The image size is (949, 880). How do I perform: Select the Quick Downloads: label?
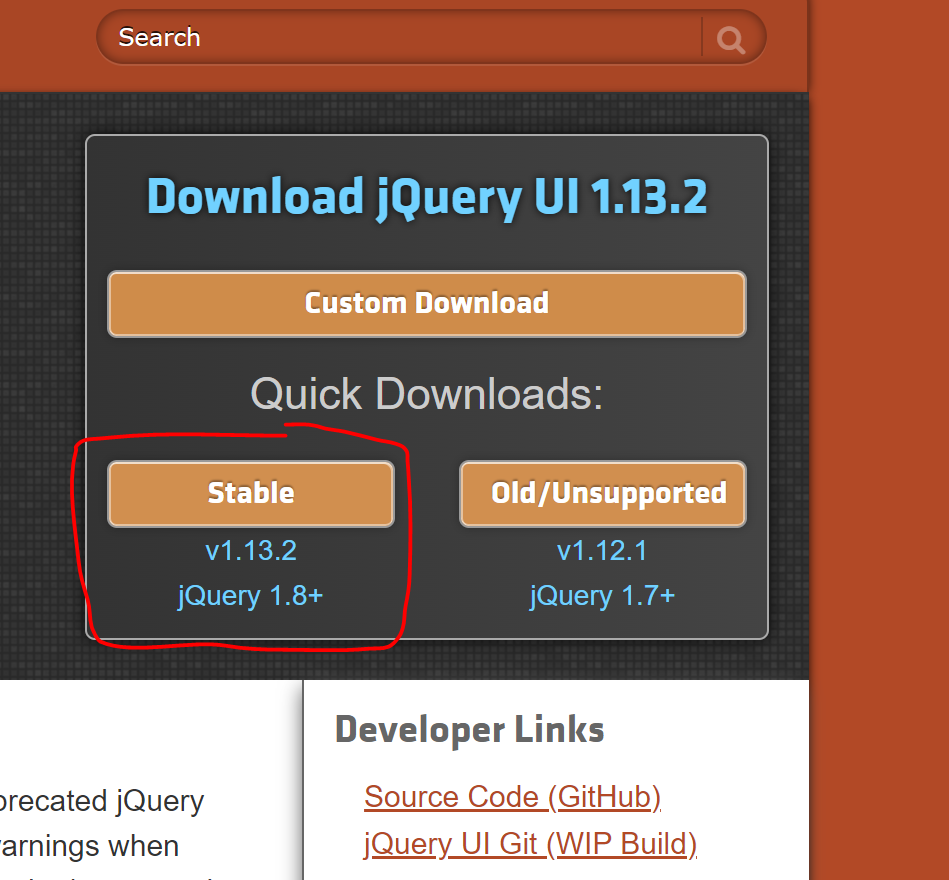(427, 394)
